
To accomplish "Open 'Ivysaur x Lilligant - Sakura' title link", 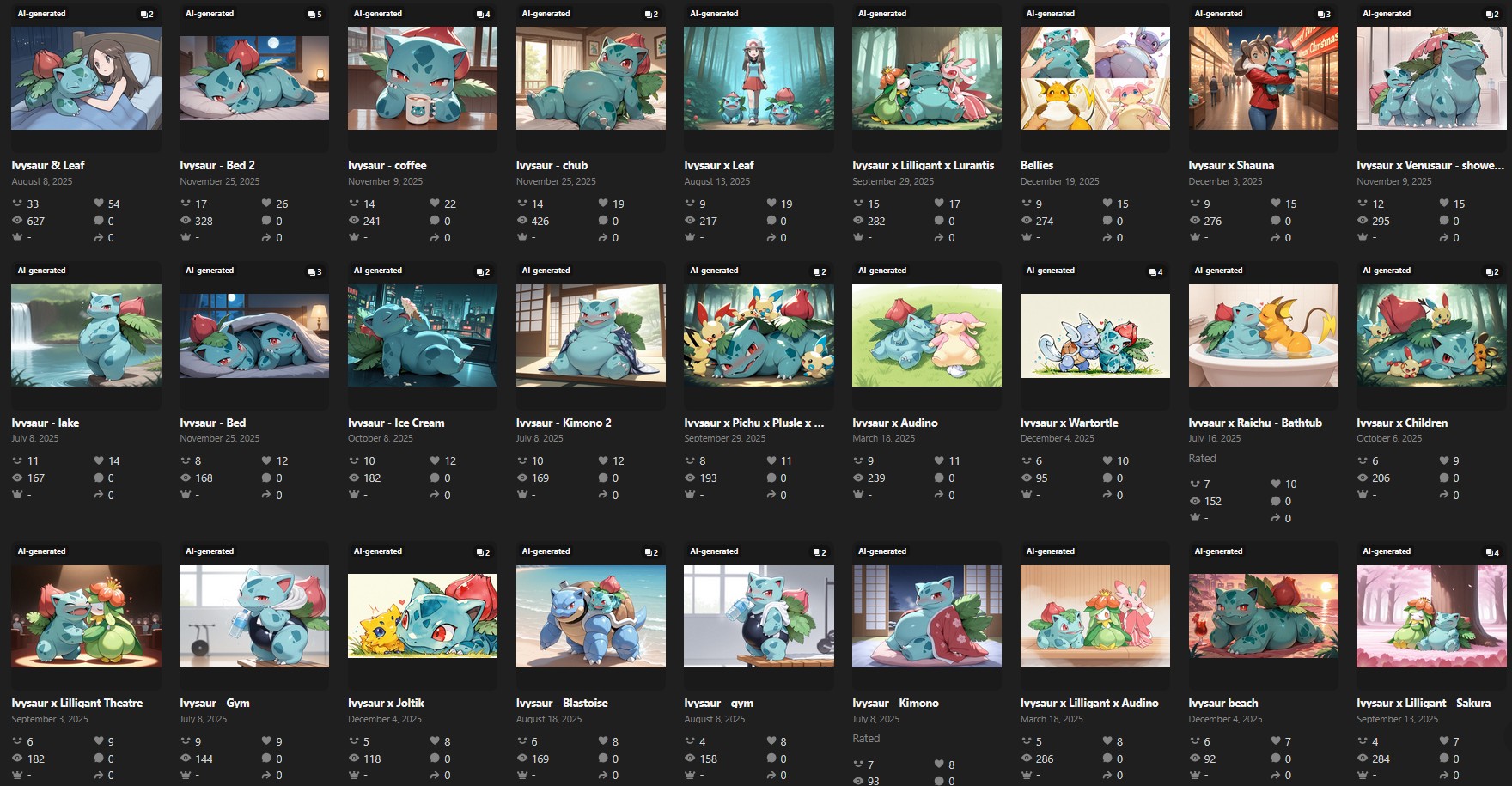I will click(x=1424, y=703).
